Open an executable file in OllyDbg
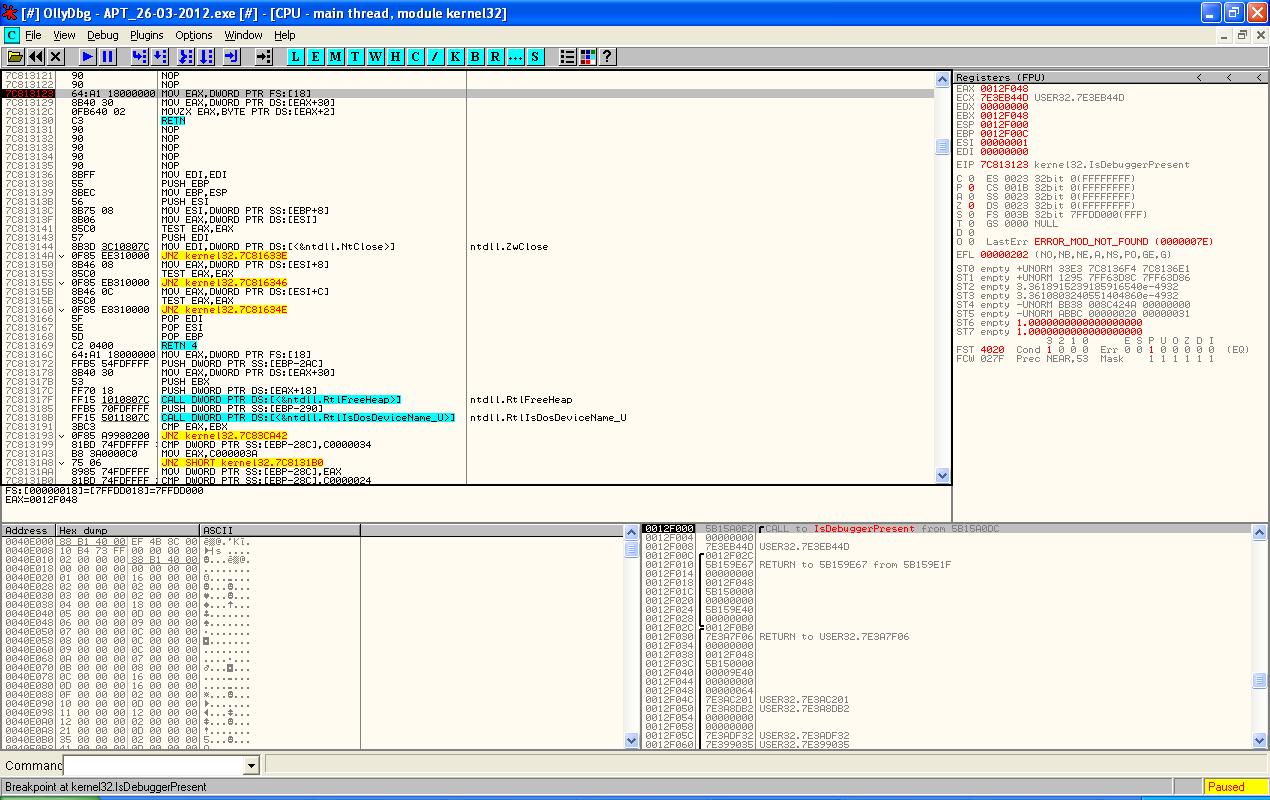1270x800 pixels. (15, 57)
